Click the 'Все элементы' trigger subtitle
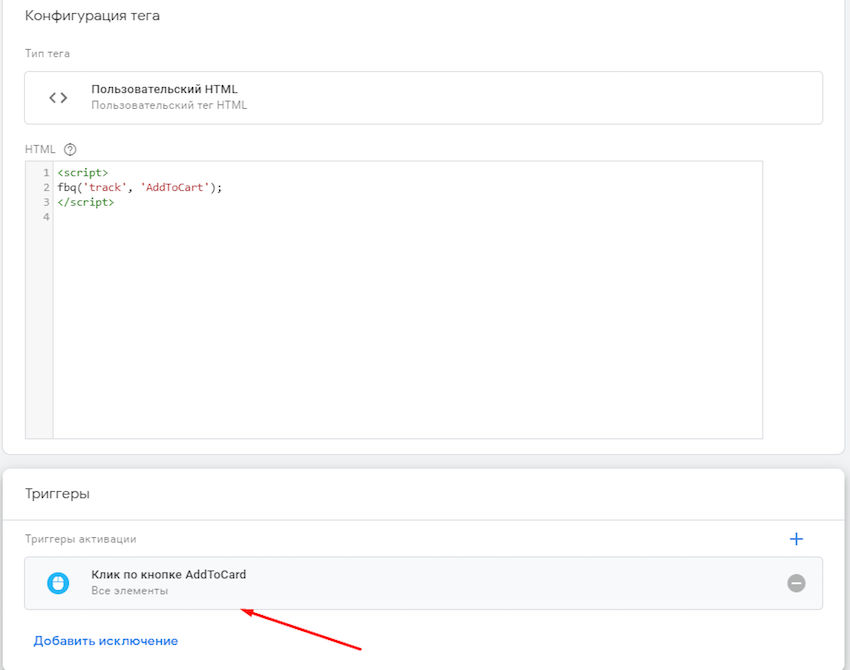 [x=129, y=591]
